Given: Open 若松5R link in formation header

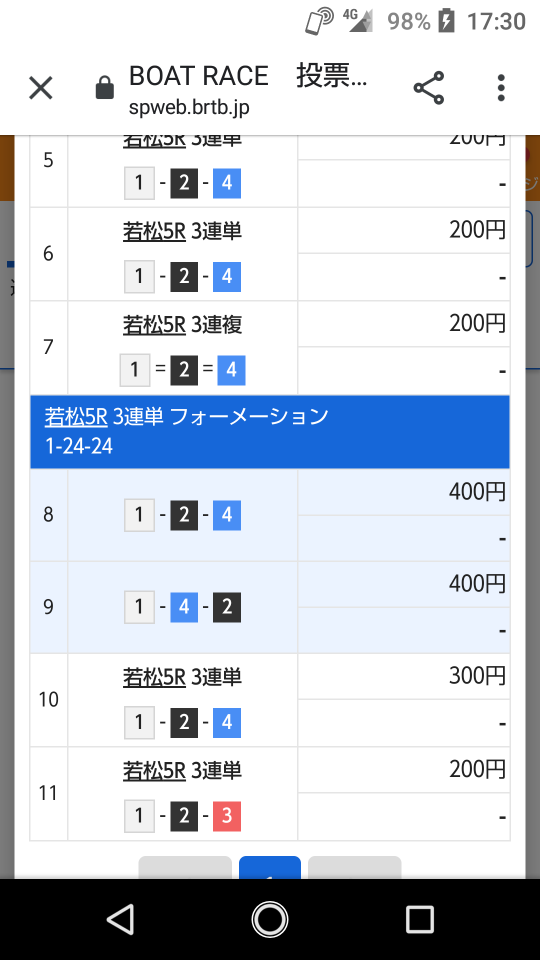Looking at the screenshot, I should coord(76,417).
